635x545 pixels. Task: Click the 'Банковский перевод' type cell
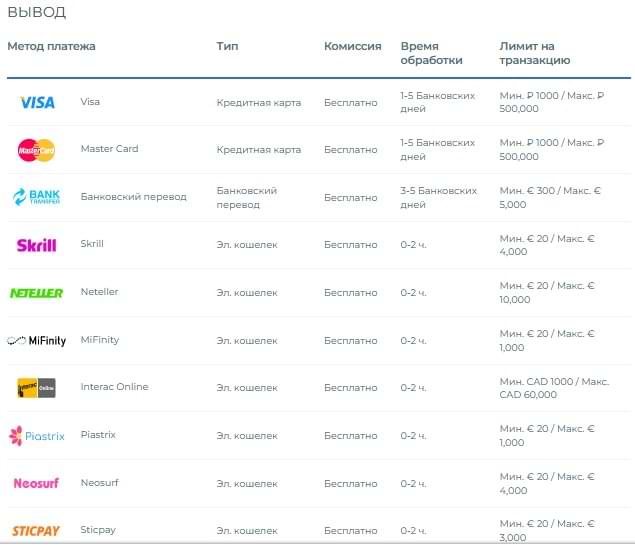coord(247,198)
